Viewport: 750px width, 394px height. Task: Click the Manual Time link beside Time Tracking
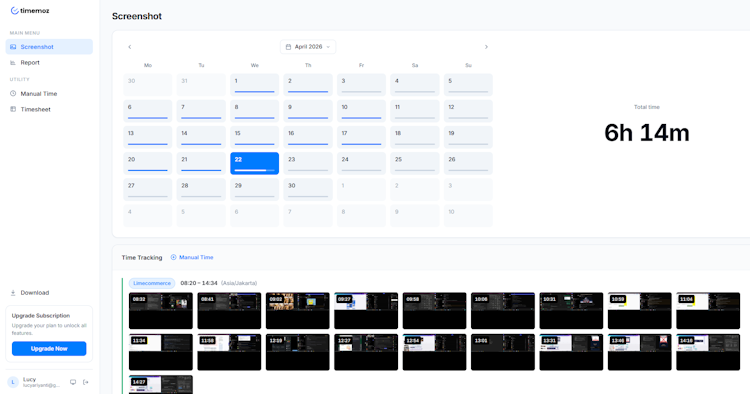click(x=192, y=257)
